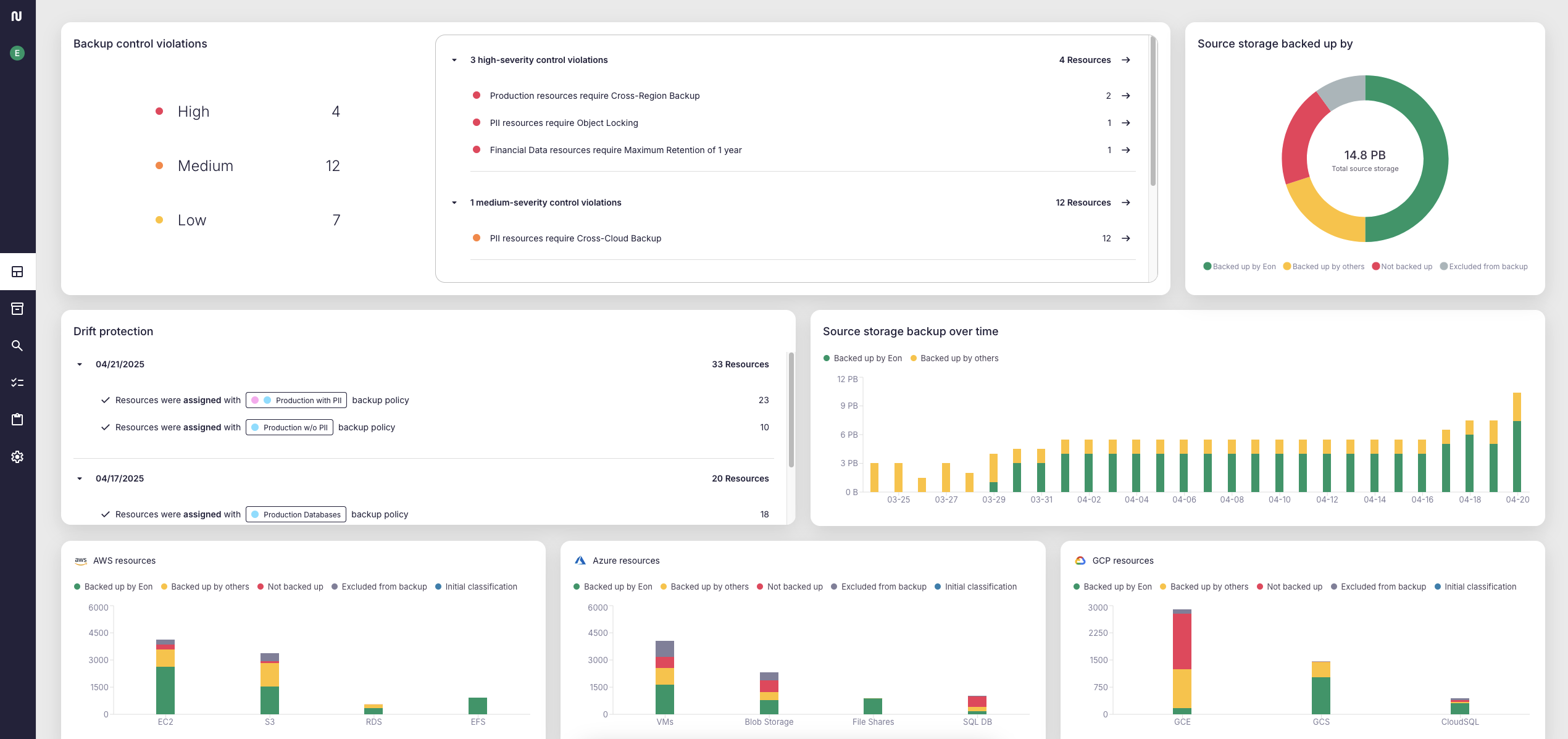This screenshot has height=739, width=1568.
Task: Open the checklist sidebar icon
Action: pos(17,383)
